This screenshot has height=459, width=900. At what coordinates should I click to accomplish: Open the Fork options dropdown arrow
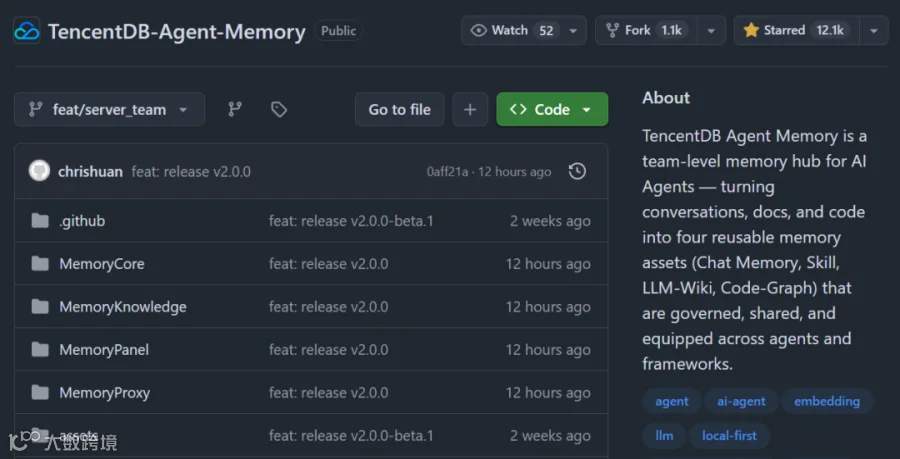click(711, 31)
